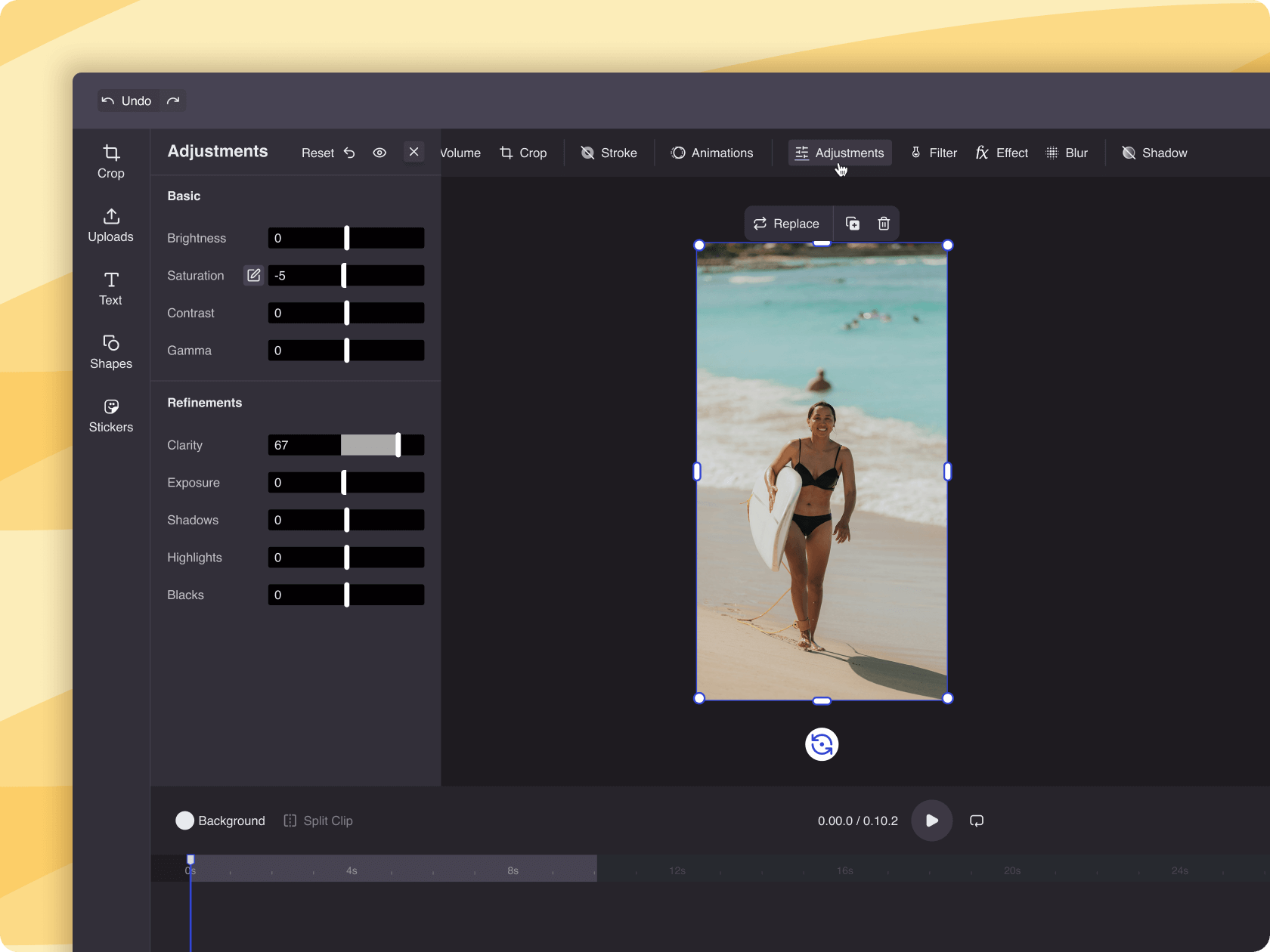Image resolution: width=1270 pixels, height=952 pixels.
Task: Click the Clarity slider handle
Action: point(398,445)
